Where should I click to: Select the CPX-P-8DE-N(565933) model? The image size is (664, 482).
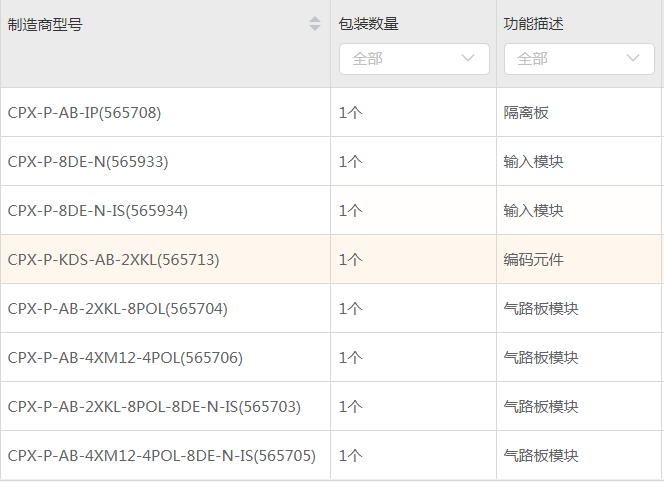pyautogui.click(x=88, y=162)
